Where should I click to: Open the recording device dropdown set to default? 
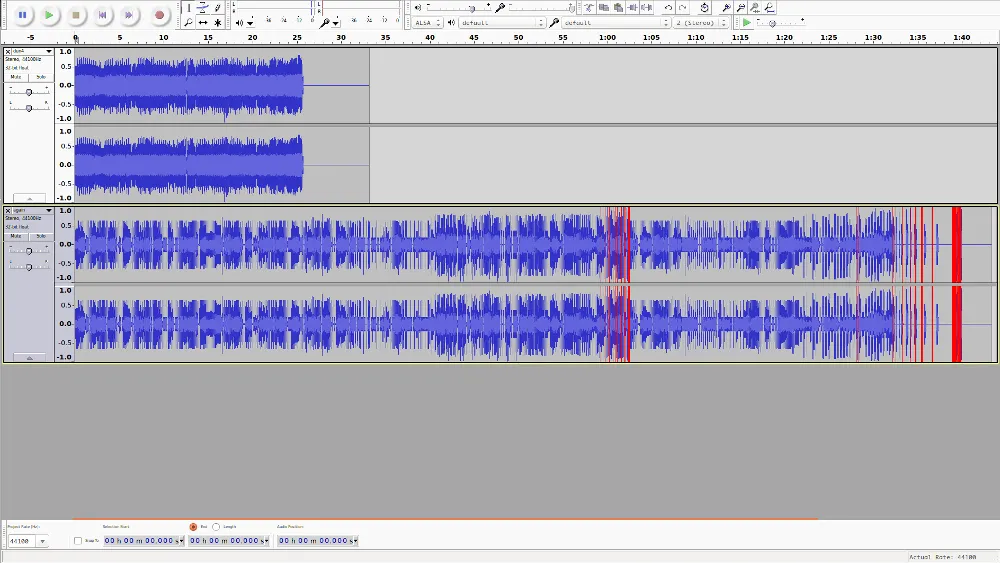615,23
